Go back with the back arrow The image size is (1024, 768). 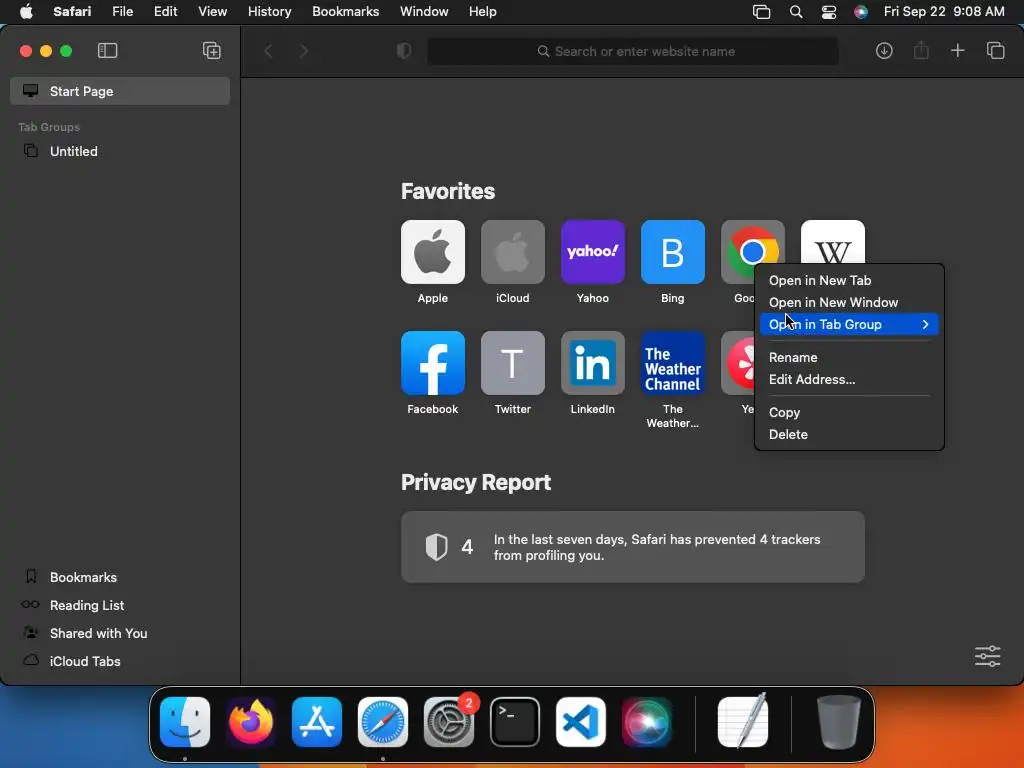click(268, 51)
